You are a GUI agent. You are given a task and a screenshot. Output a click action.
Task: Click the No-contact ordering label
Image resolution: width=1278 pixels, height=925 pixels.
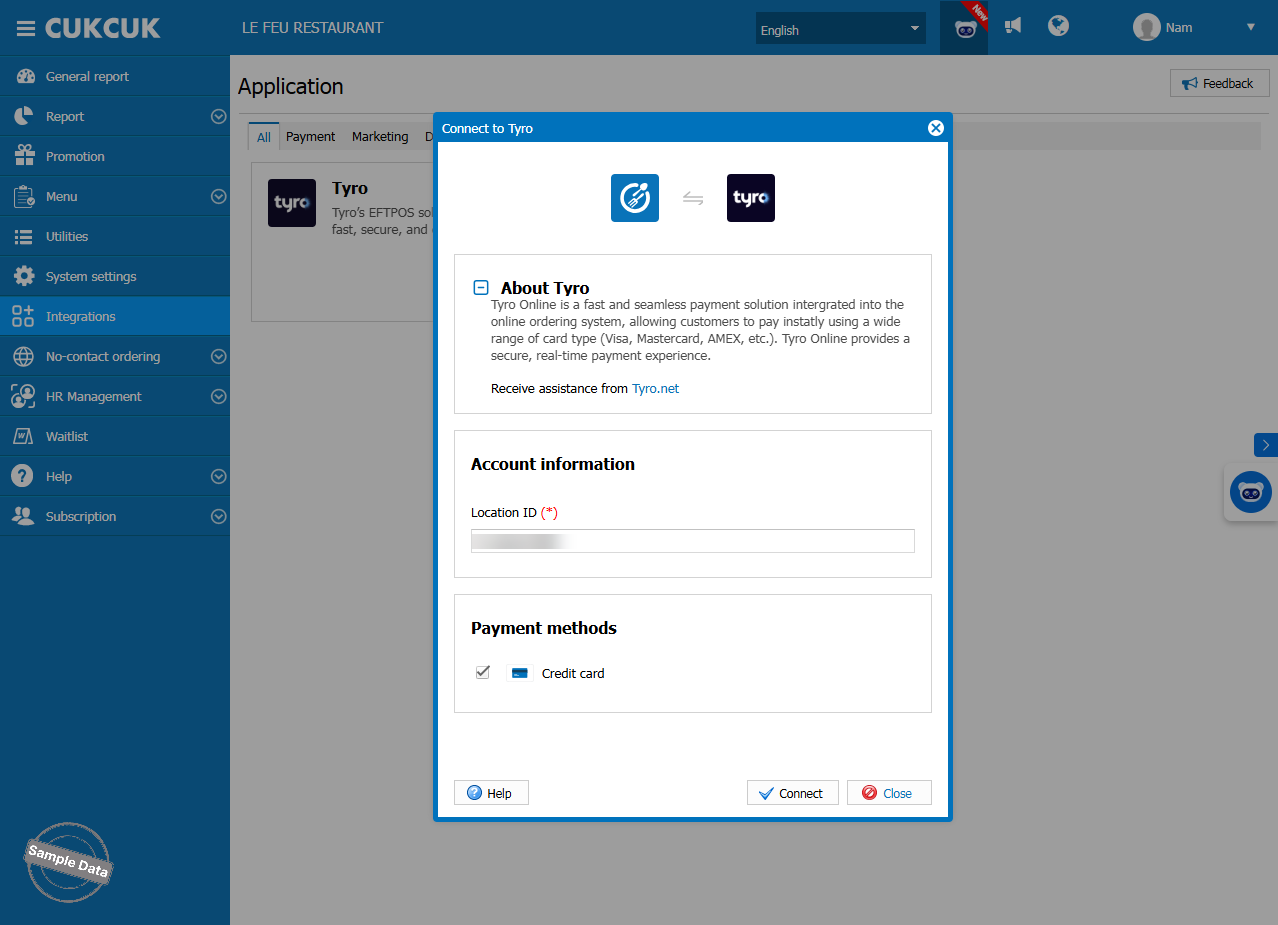pyautogui.click(x=103, y=356)
